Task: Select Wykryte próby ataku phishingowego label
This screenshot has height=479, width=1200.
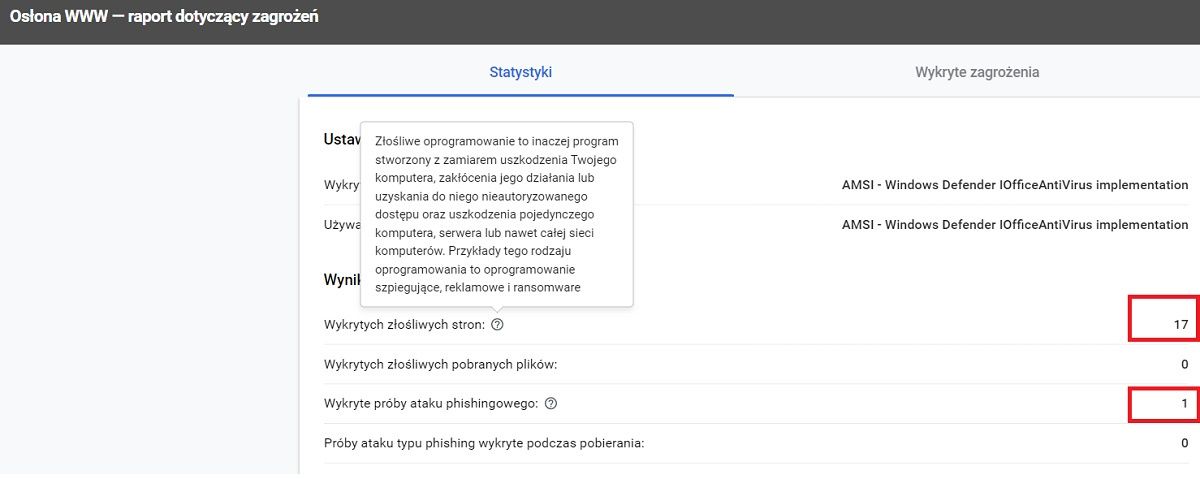Action: point(431,403)
